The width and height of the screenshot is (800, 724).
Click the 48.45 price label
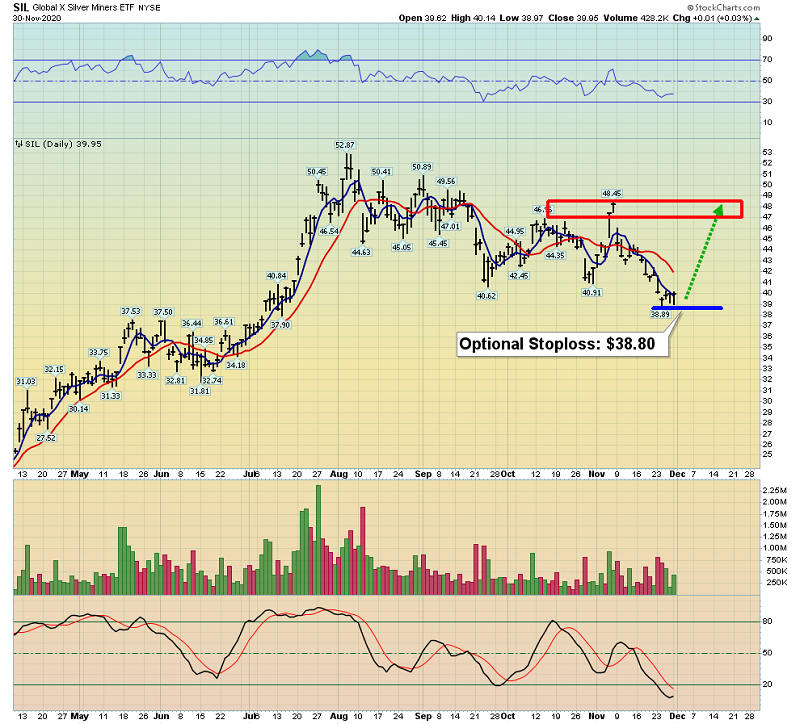[x=611, y=193]
